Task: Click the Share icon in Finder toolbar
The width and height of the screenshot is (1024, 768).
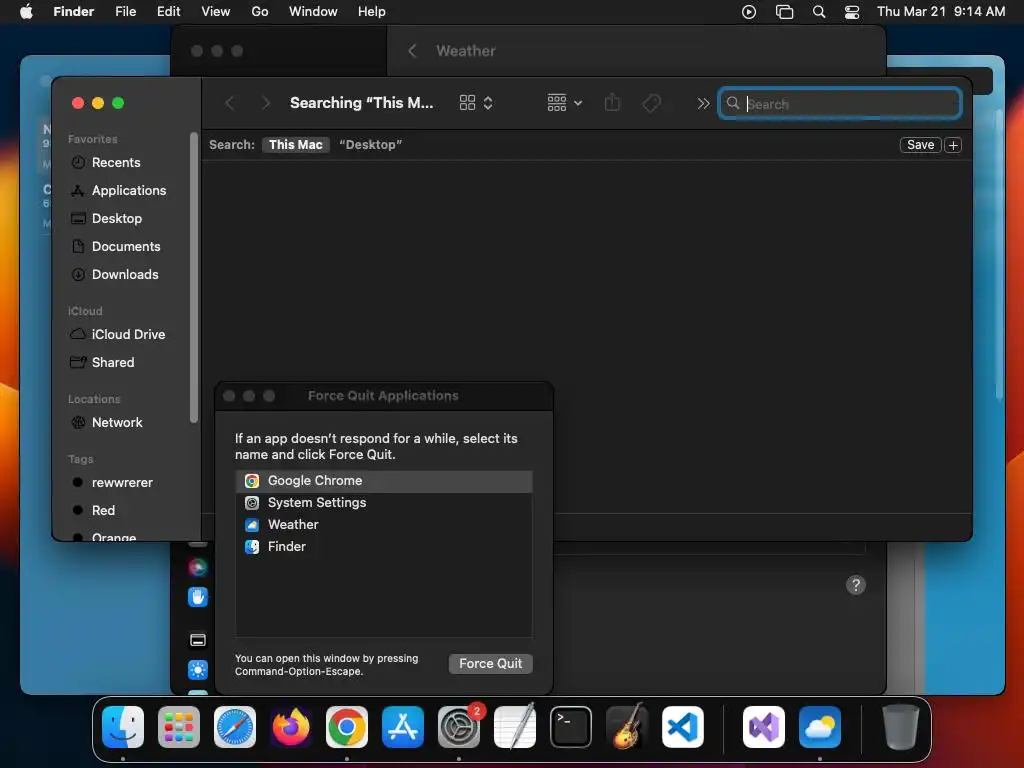Action: [x=612, y=103]
